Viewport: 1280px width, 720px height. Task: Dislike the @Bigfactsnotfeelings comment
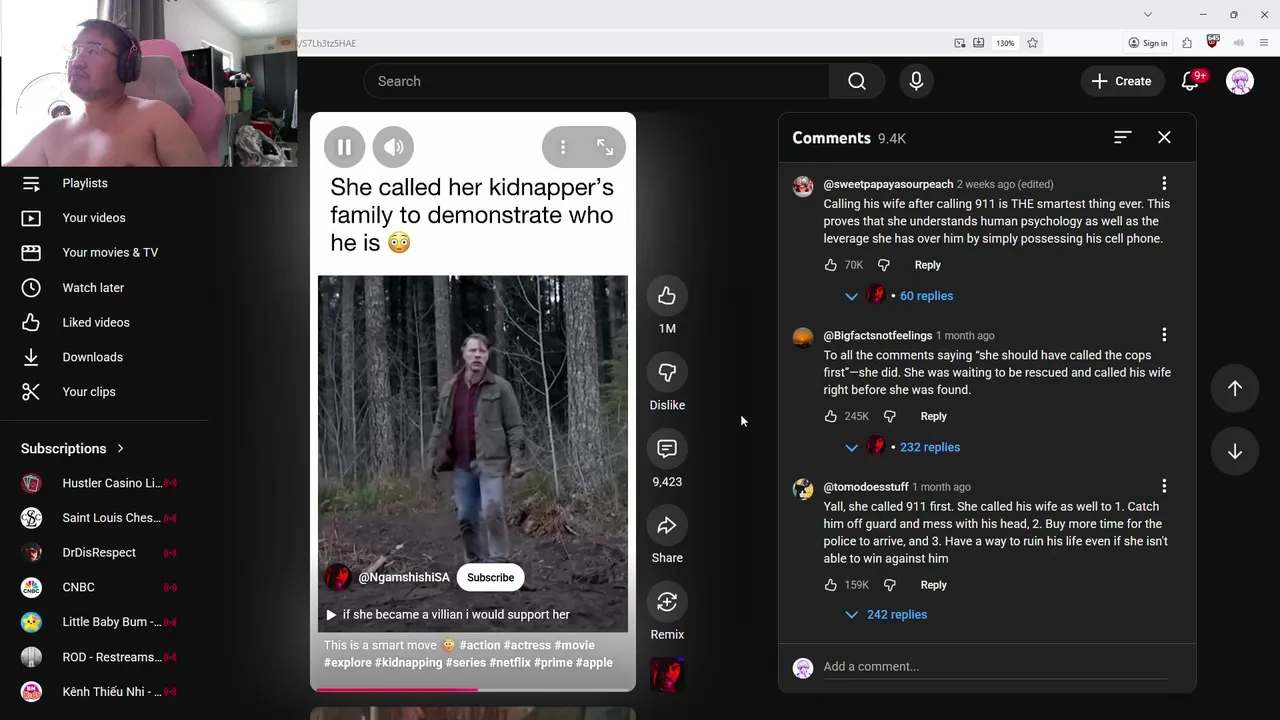(890, 416)
